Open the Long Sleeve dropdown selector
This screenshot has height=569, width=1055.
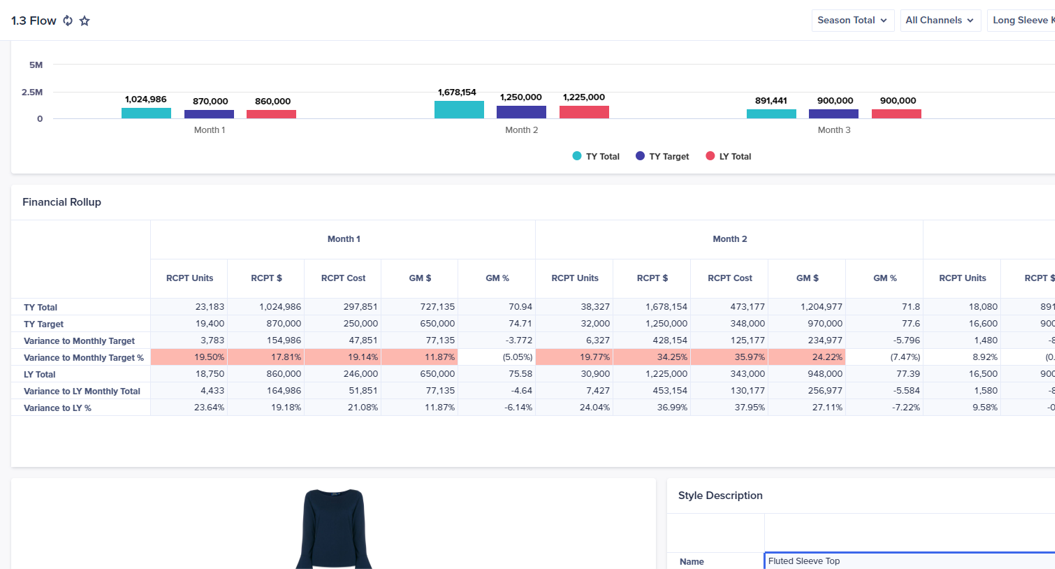(1020, 20)
